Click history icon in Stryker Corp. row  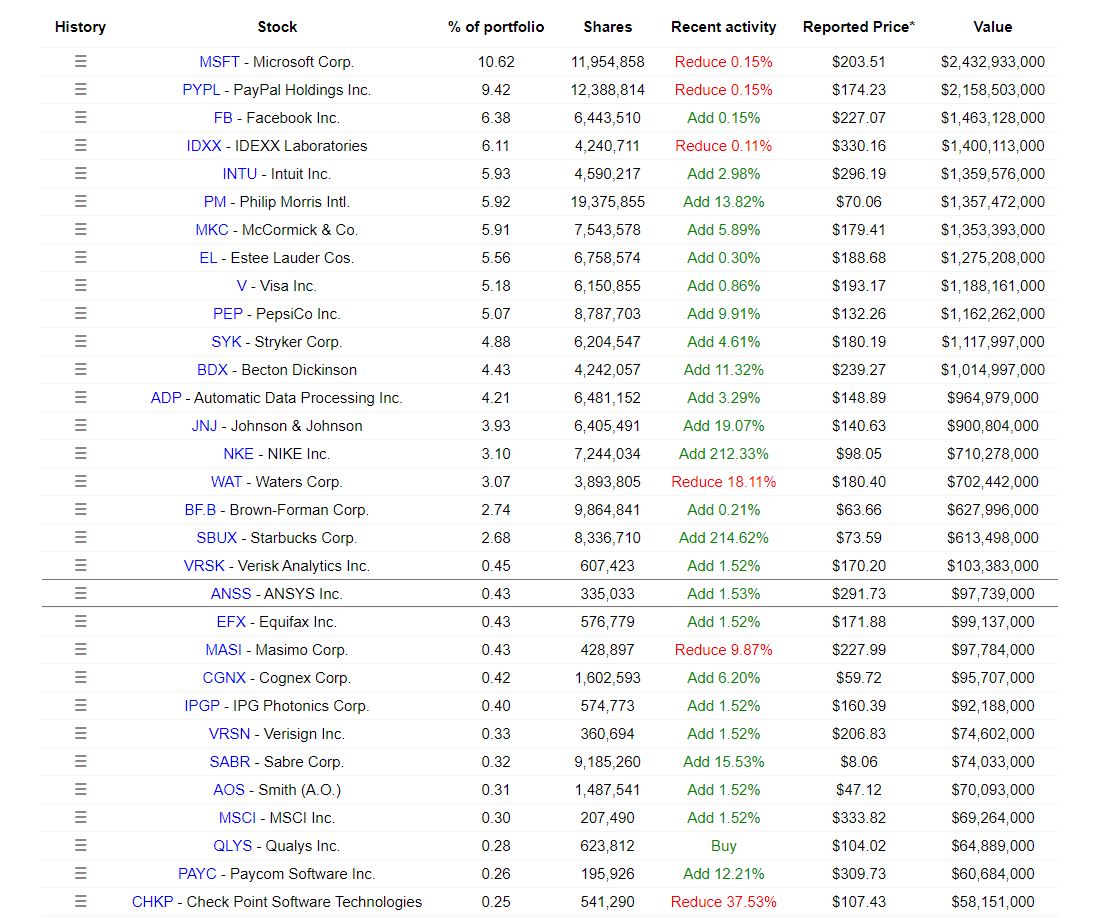coord(81,342)
